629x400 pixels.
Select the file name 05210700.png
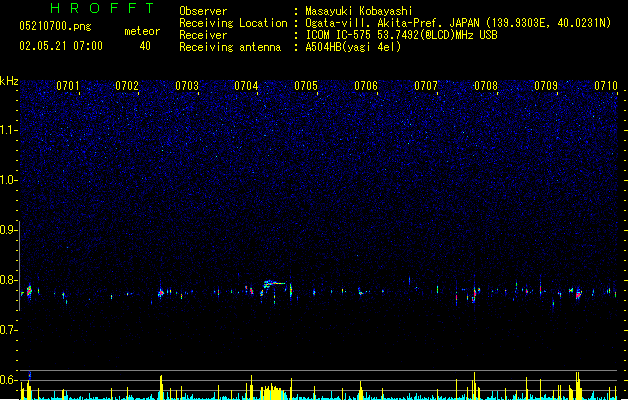coord(55,26)
